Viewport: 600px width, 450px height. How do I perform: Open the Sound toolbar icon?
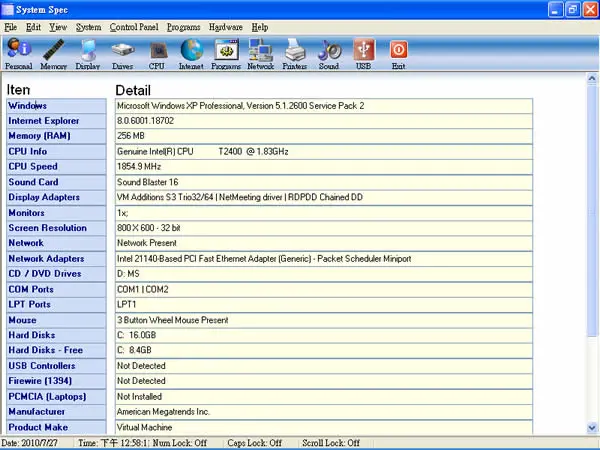(329, 54)
